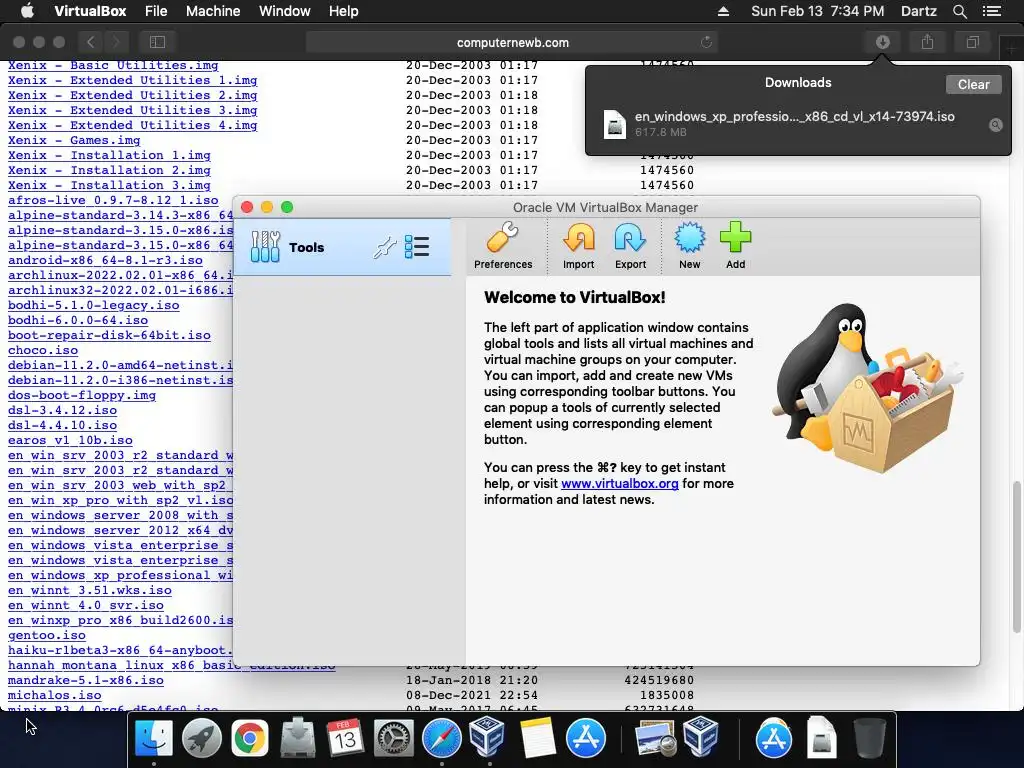This screenshot has height=768, width=1024.
Task: Toggle Safari's sidebar button
Action: (x=157, y=42)
